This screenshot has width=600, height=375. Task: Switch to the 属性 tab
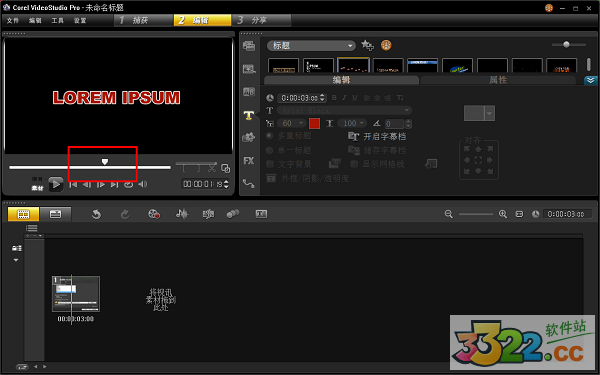point(498,80)
